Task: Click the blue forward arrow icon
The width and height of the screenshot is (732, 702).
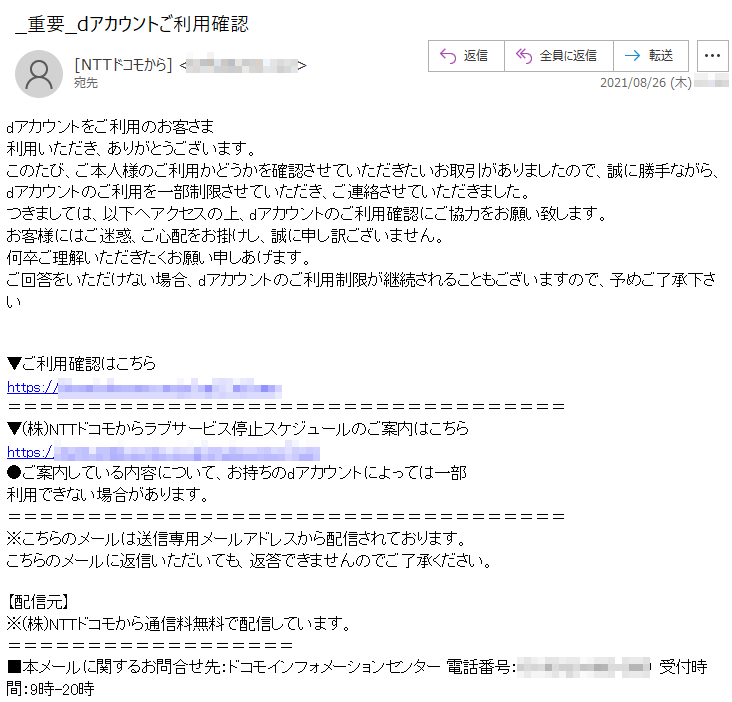Action: click(x=633, y=56)
